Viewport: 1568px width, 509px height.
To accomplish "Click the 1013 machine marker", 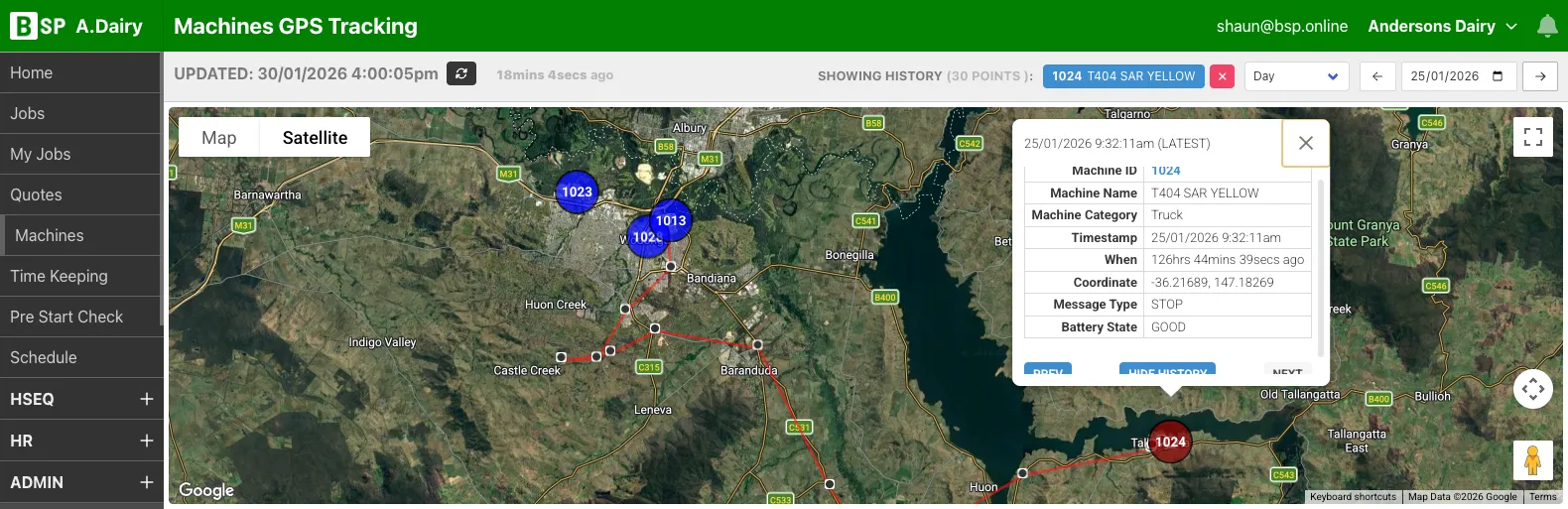I will coord(671,220).
